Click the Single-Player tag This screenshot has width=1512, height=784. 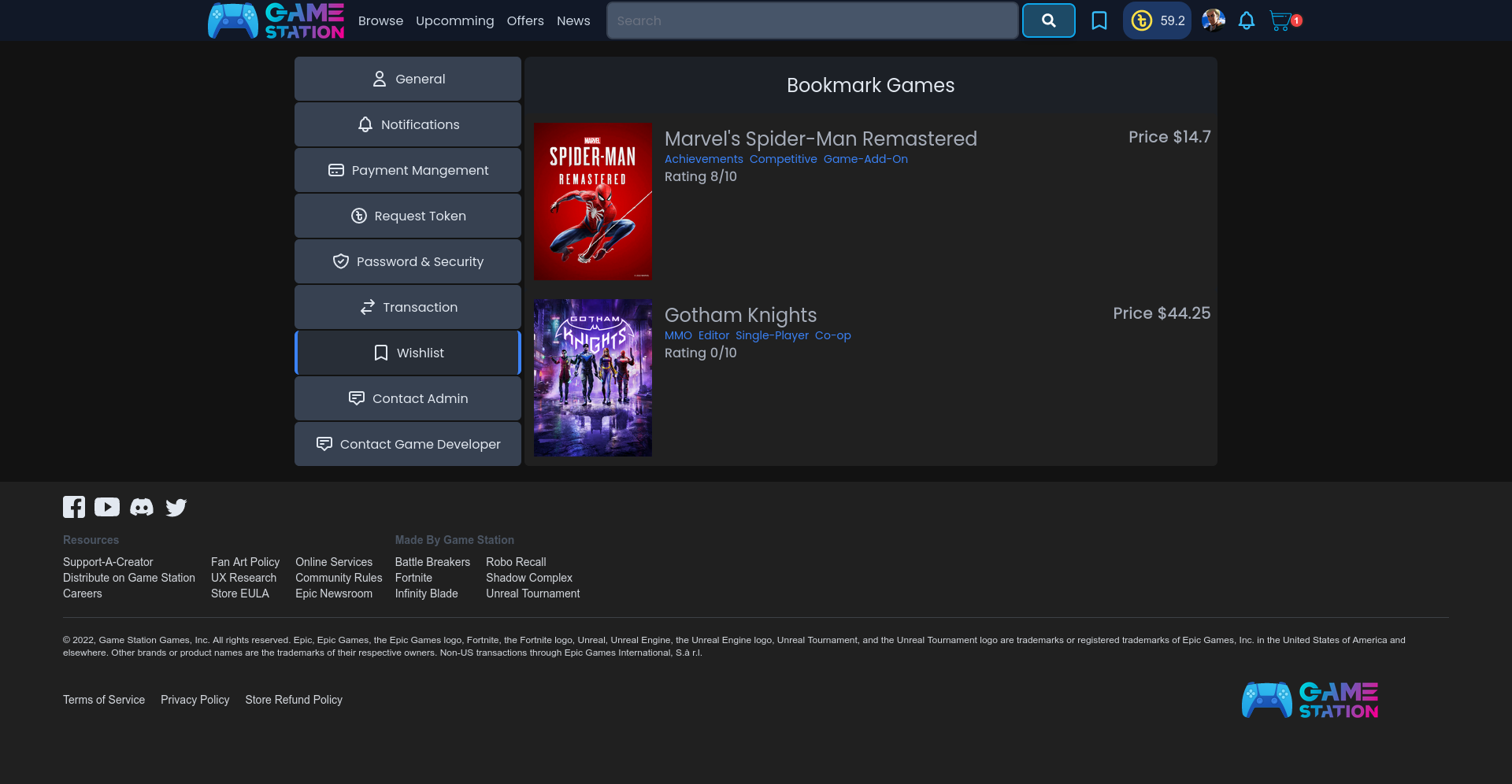click(x=772, y=335)
